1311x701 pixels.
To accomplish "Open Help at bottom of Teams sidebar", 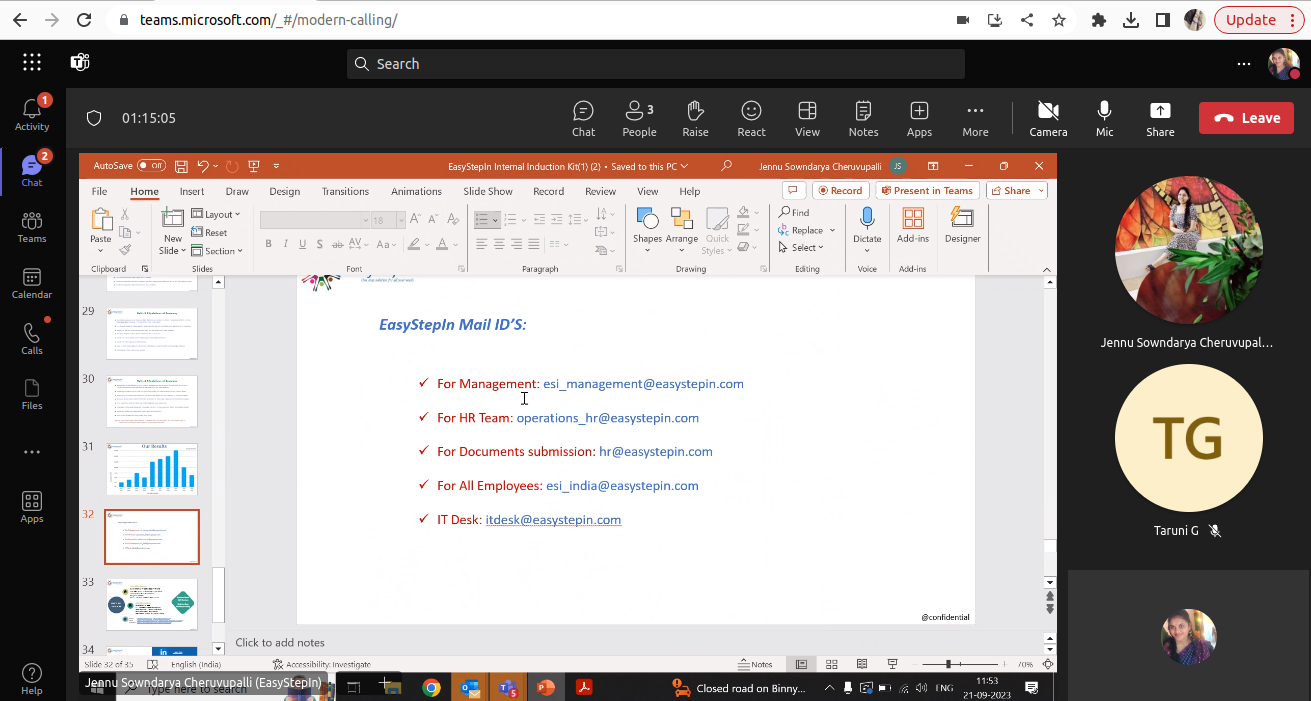I will click(x=32, y=679).
